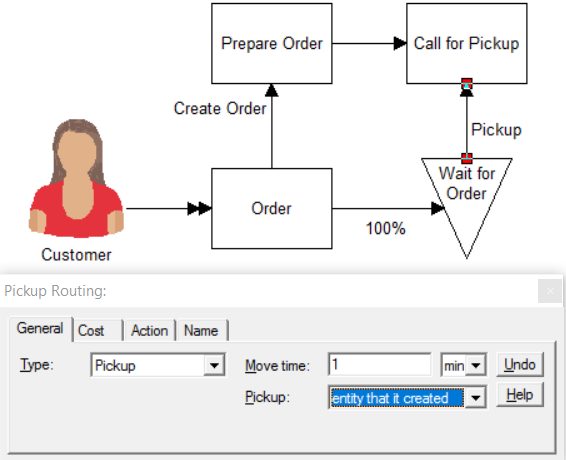
Task: Open the Type dropdown showing Pickup
Action: (158, 365)
